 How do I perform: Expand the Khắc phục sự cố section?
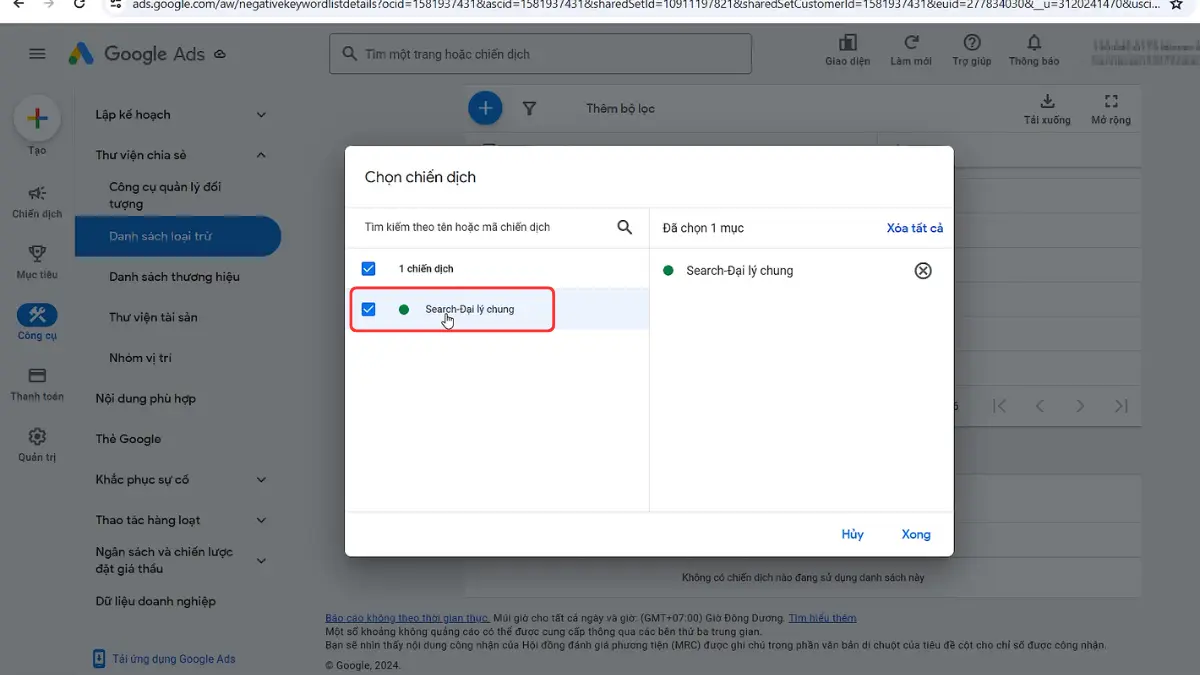point(261,480)
